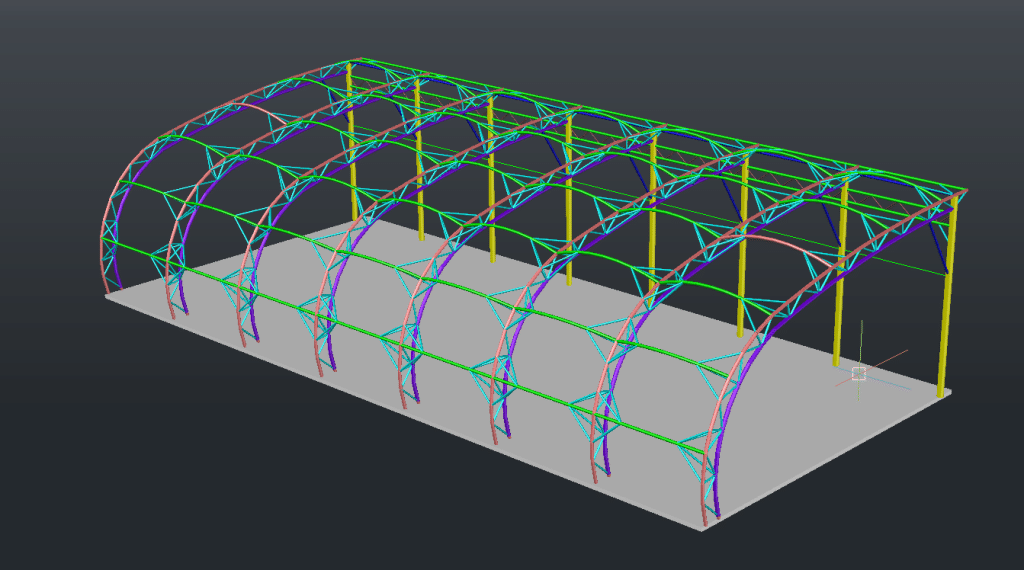Pick the second yellow column from the right

[842, 290]
